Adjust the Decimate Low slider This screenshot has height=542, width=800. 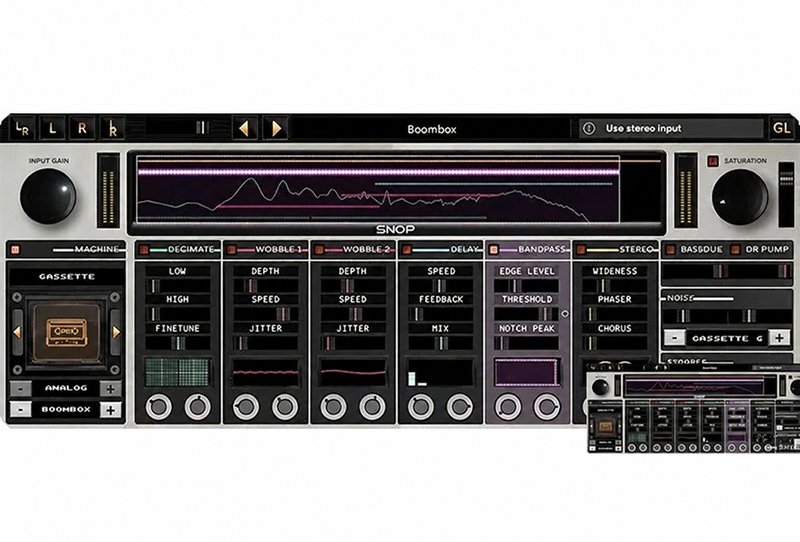pyautogui.click(x=178, y=286)
